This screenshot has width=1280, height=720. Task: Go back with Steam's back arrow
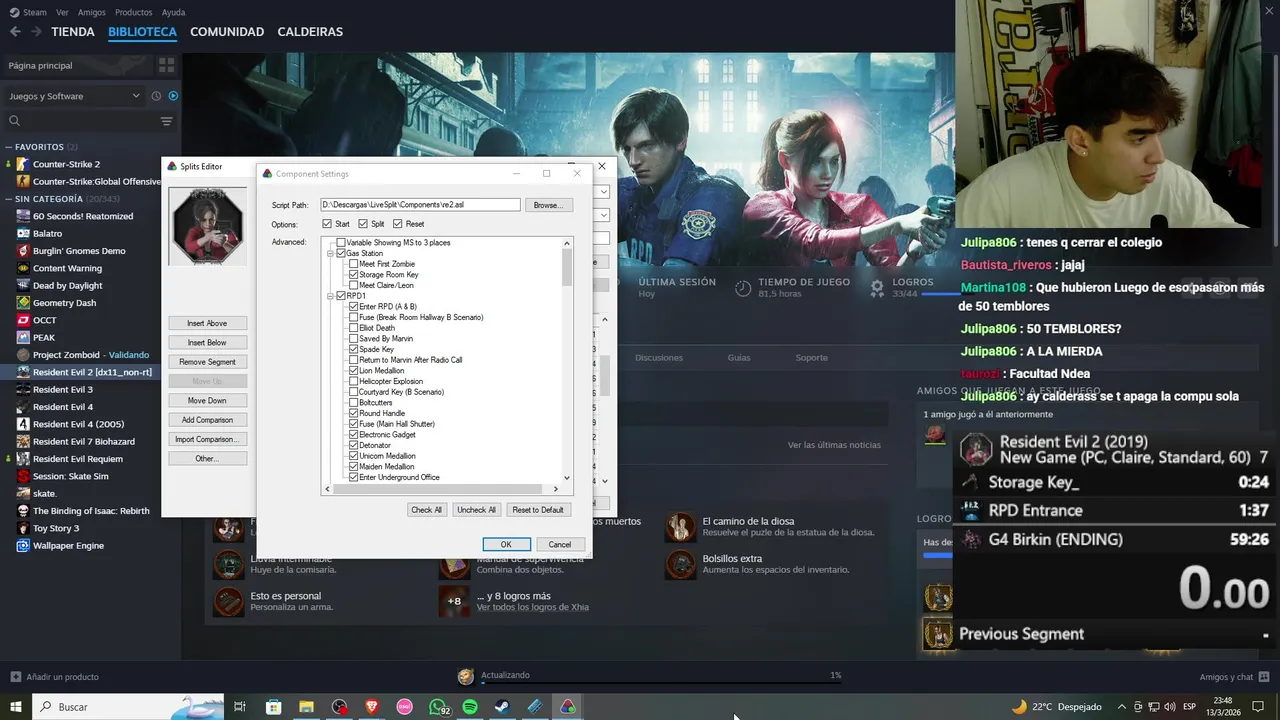(15, 32)
